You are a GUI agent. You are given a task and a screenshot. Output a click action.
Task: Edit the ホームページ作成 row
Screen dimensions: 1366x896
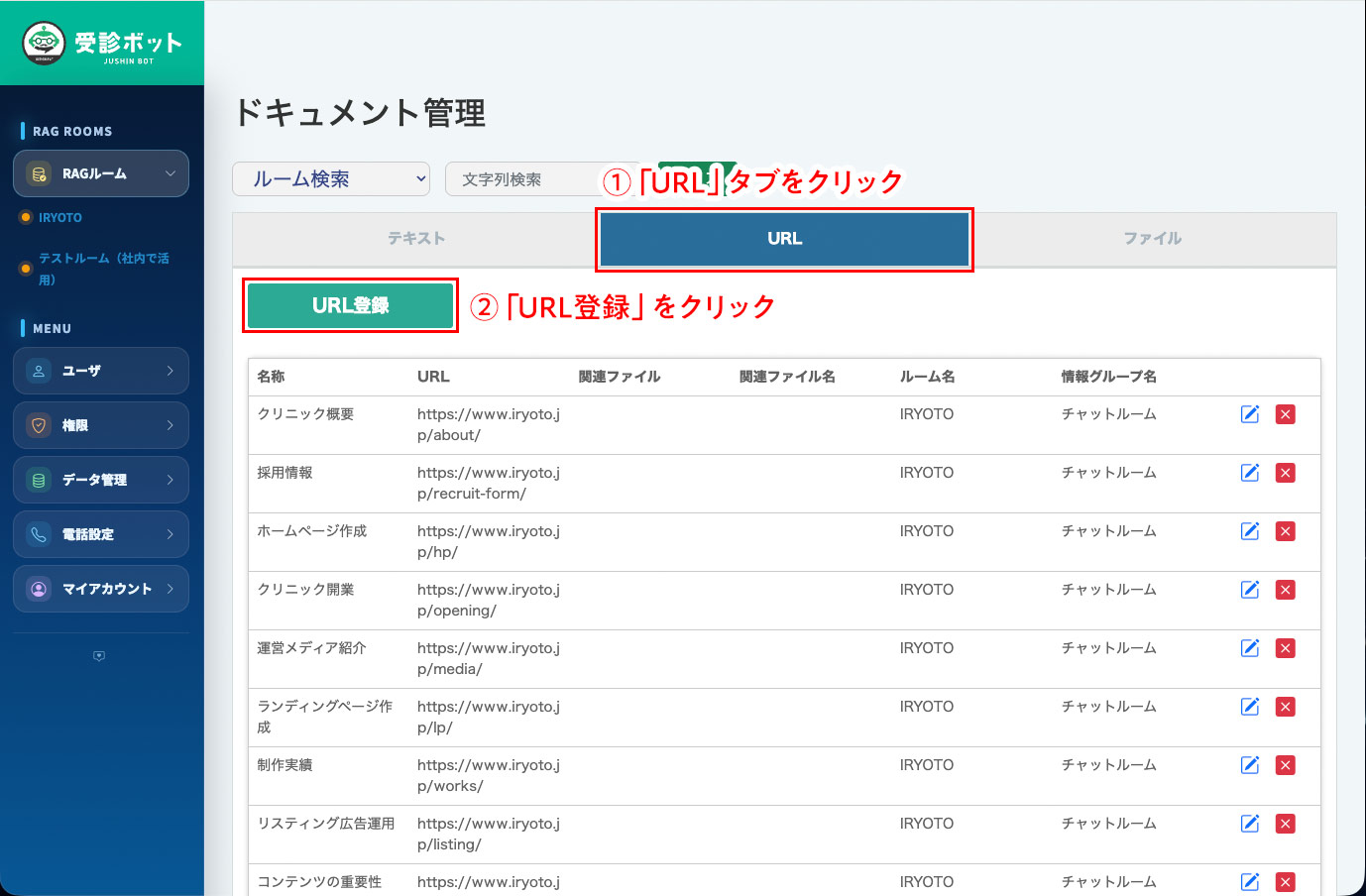click(1250, 531)
